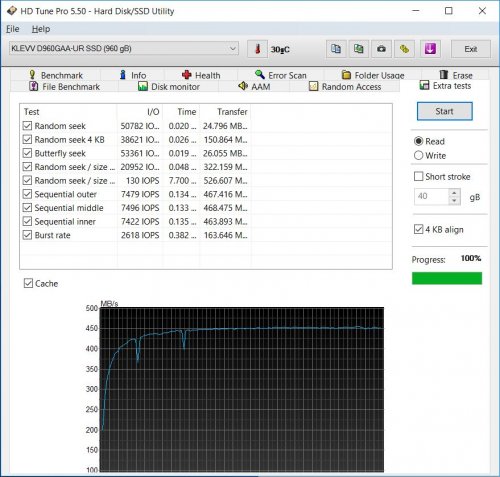Open the File menu

pos(13,29)
